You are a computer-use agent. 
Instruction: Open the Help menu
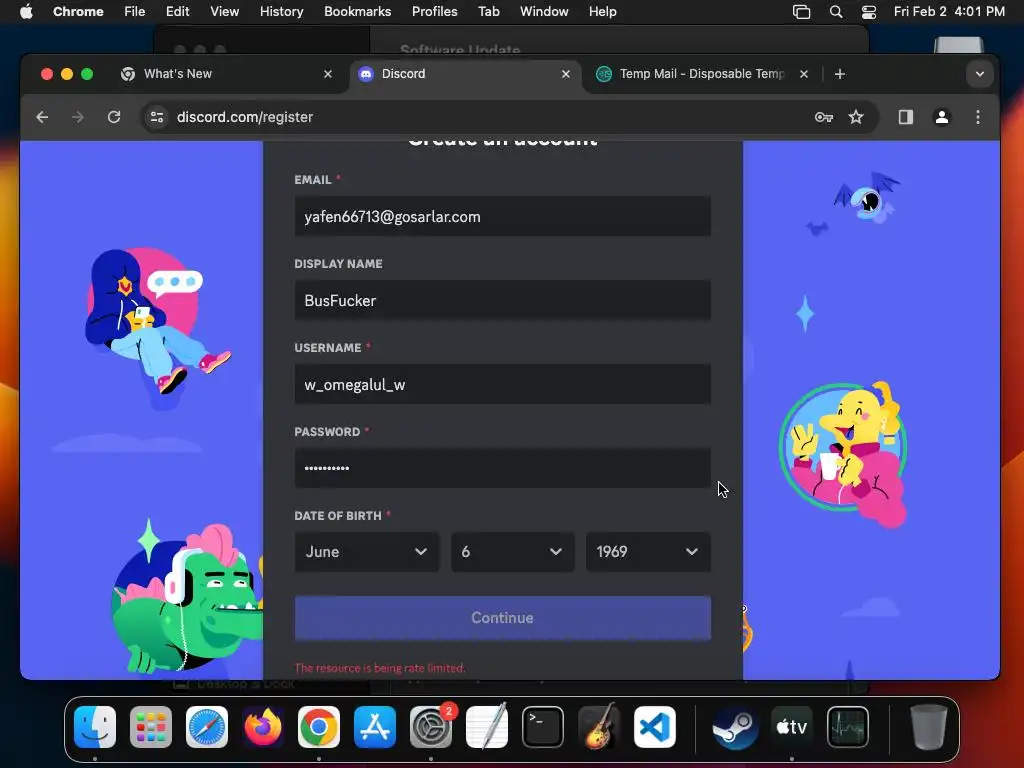[x=602, y=12]
